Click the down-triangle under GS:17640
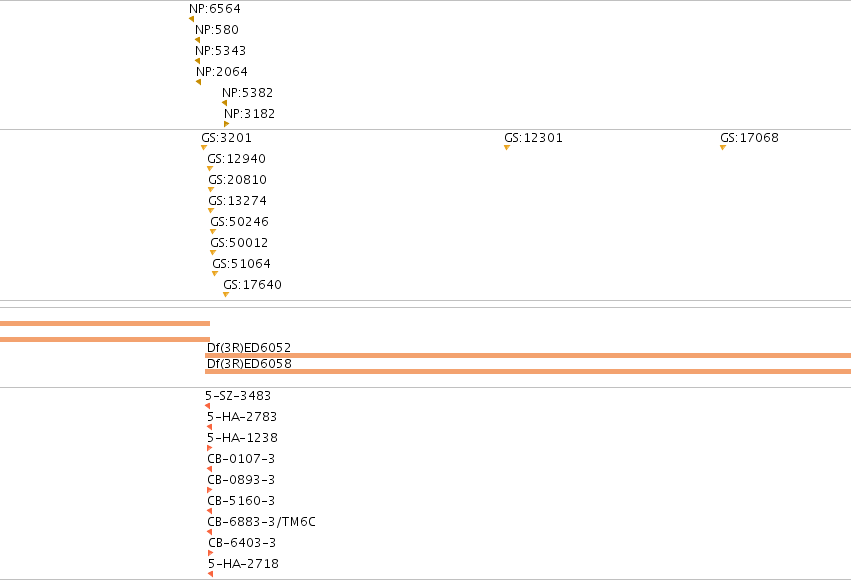 point(226,295)
